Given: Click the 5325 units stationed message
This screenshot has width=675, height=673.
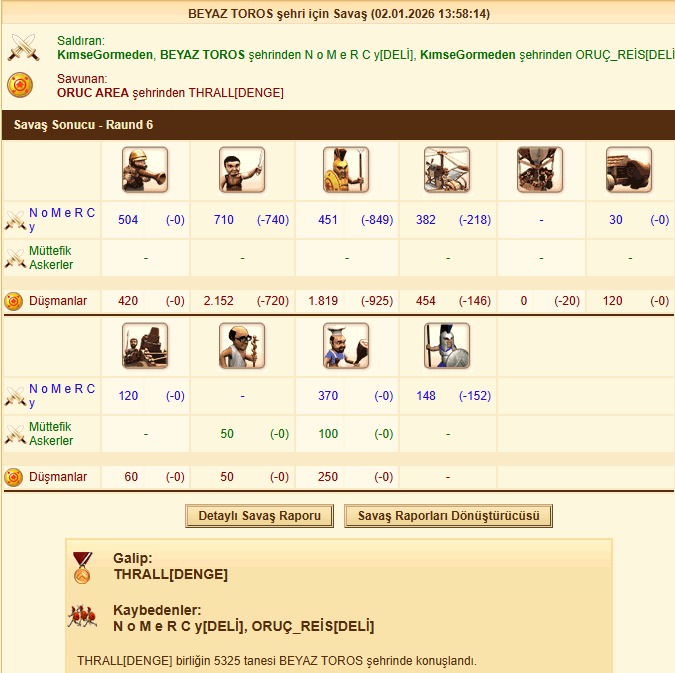Looking at the screenshot, I should [x=277, y=661].
